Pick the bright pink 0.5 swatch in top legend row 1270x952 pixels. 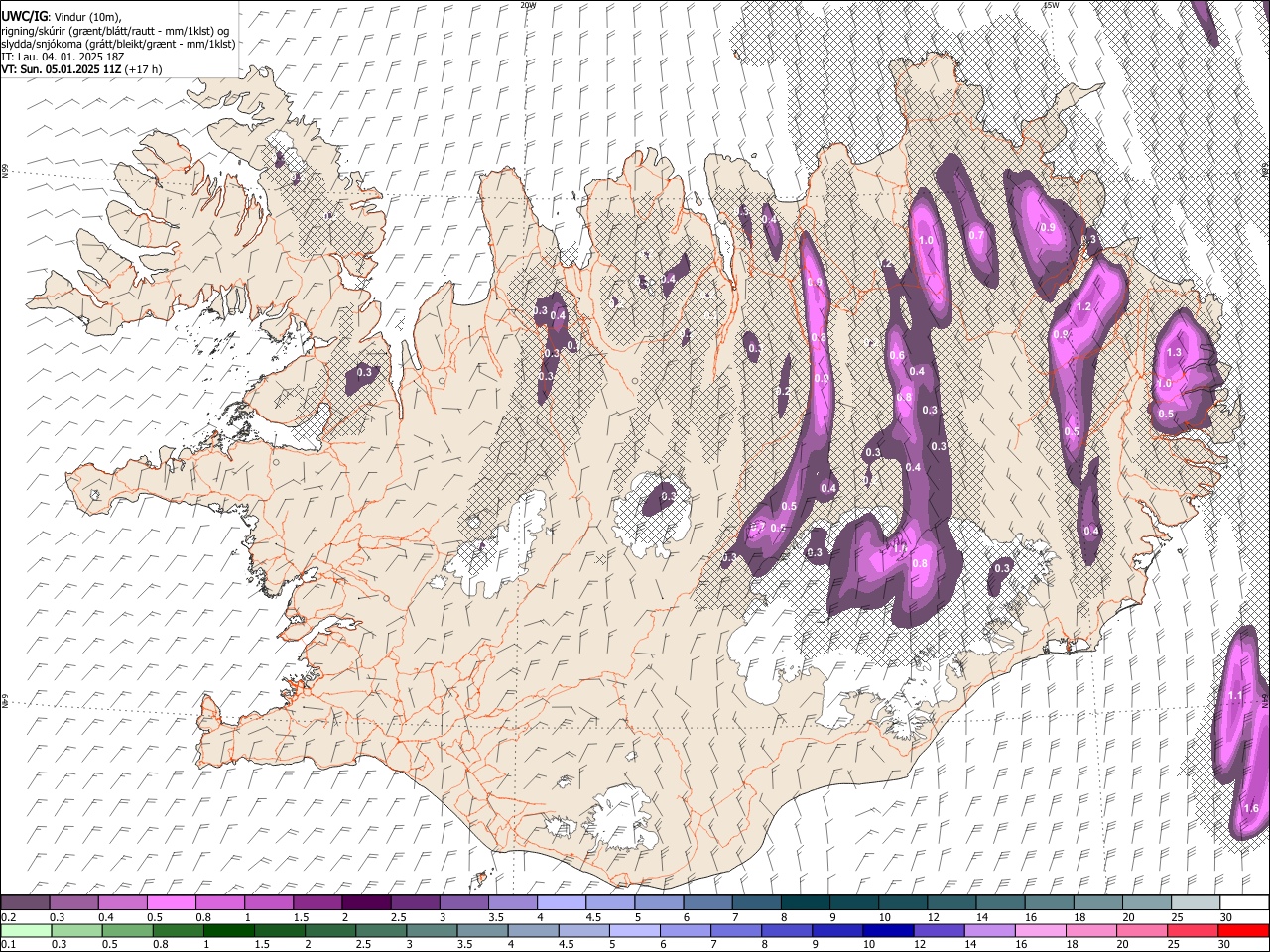172,903
